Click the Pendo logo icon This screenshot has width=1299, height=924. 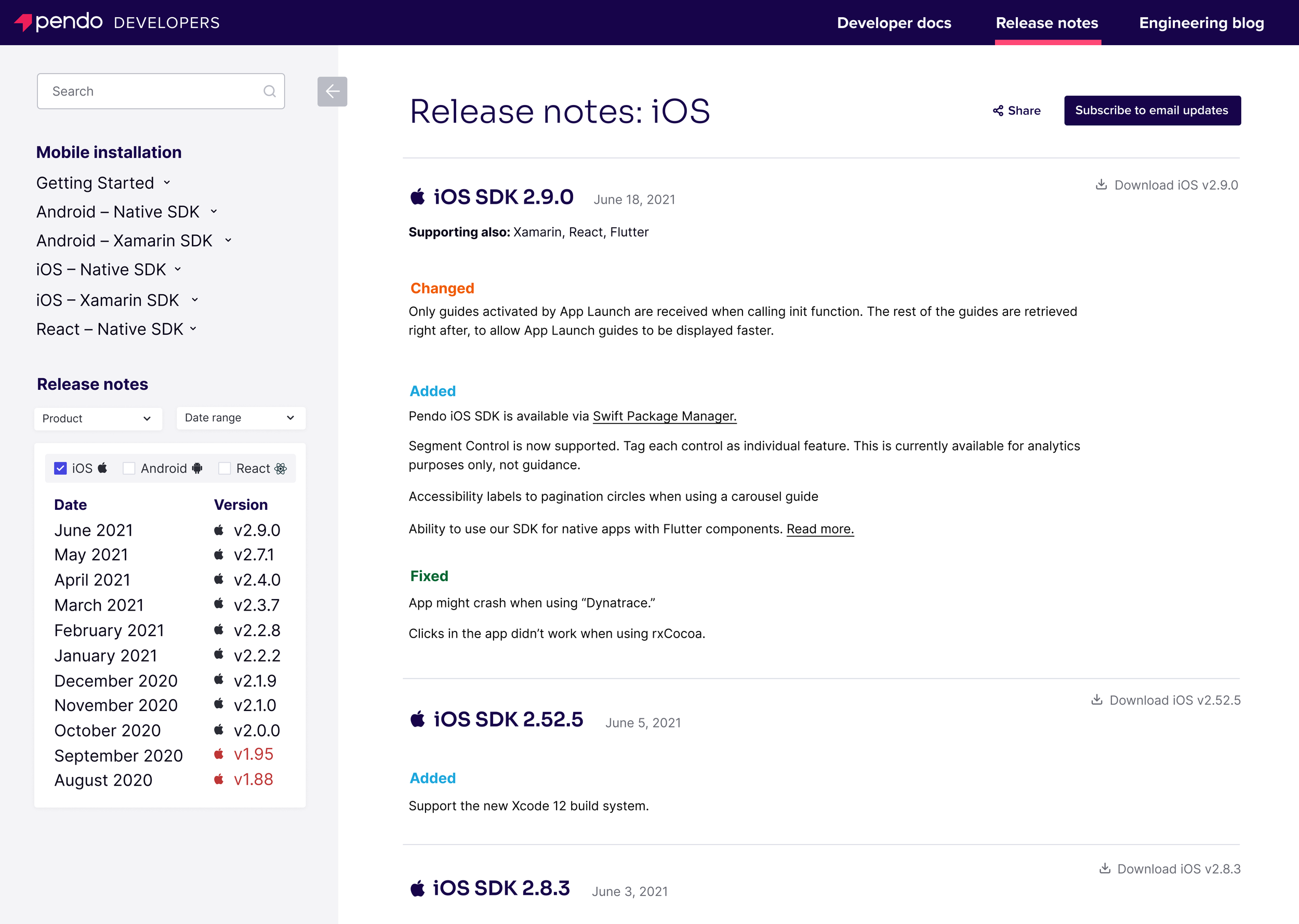point(23,22)
